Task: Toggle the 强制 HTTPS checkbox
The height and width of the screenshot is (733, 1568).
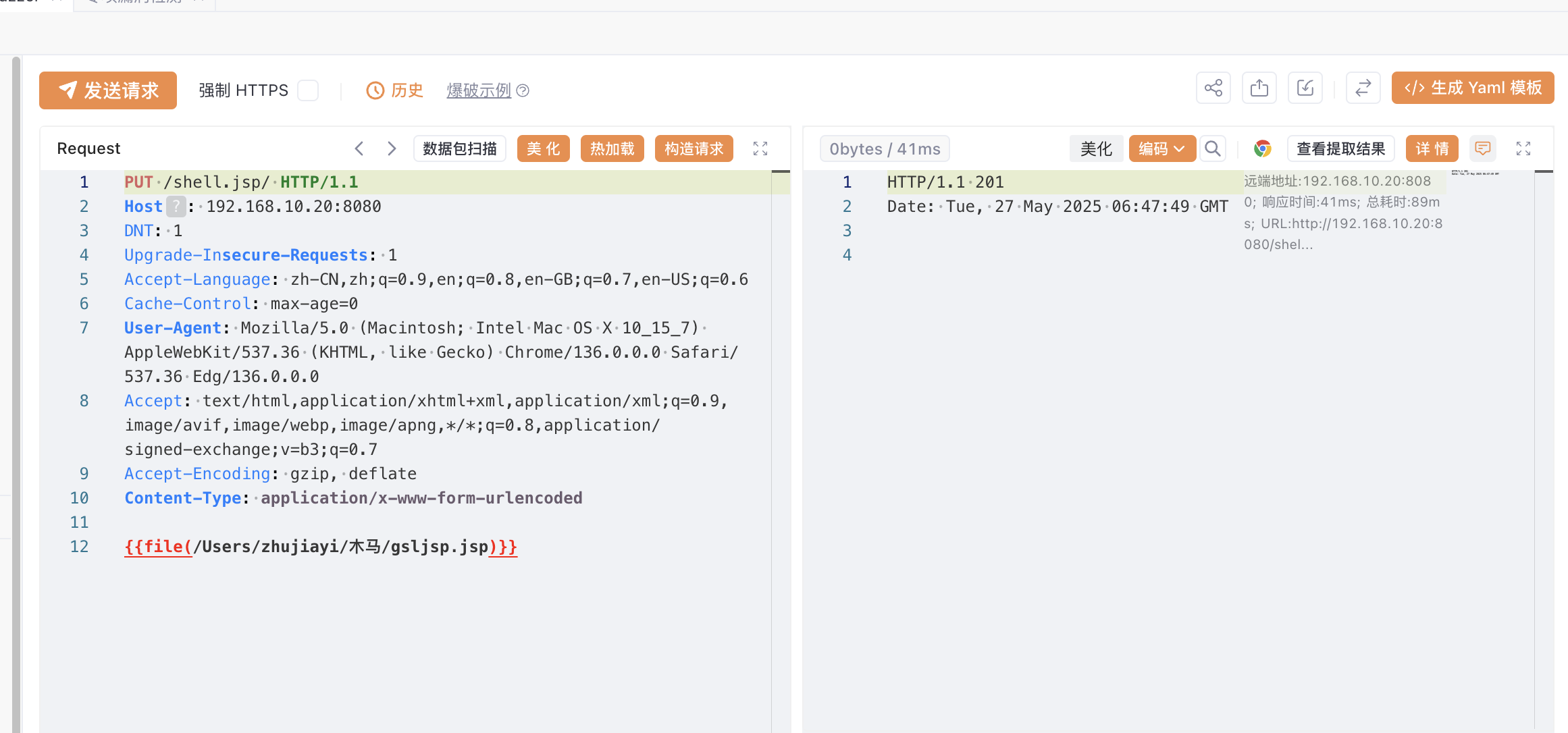Action: click(x=308, y=90)
